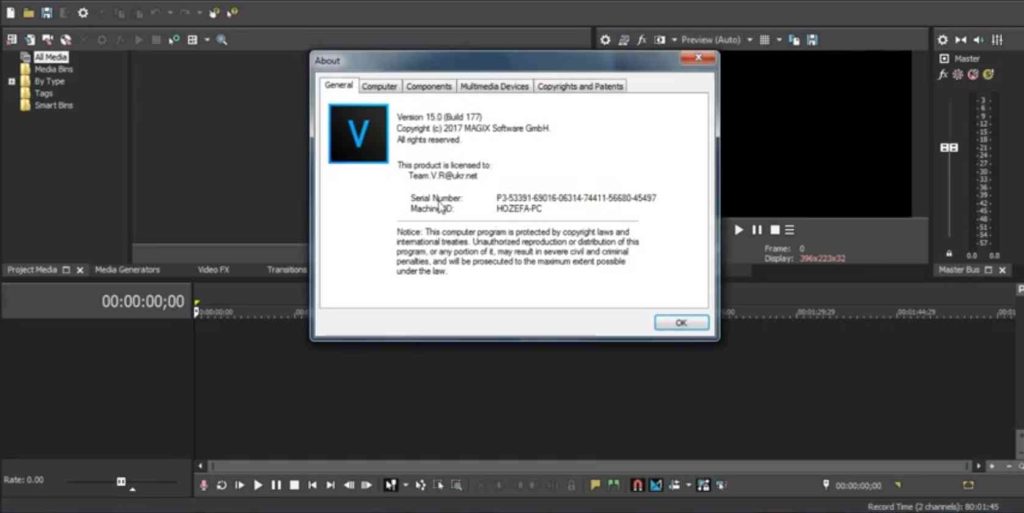Click the Master Bus volume fader handle

(x=949, y=148)
